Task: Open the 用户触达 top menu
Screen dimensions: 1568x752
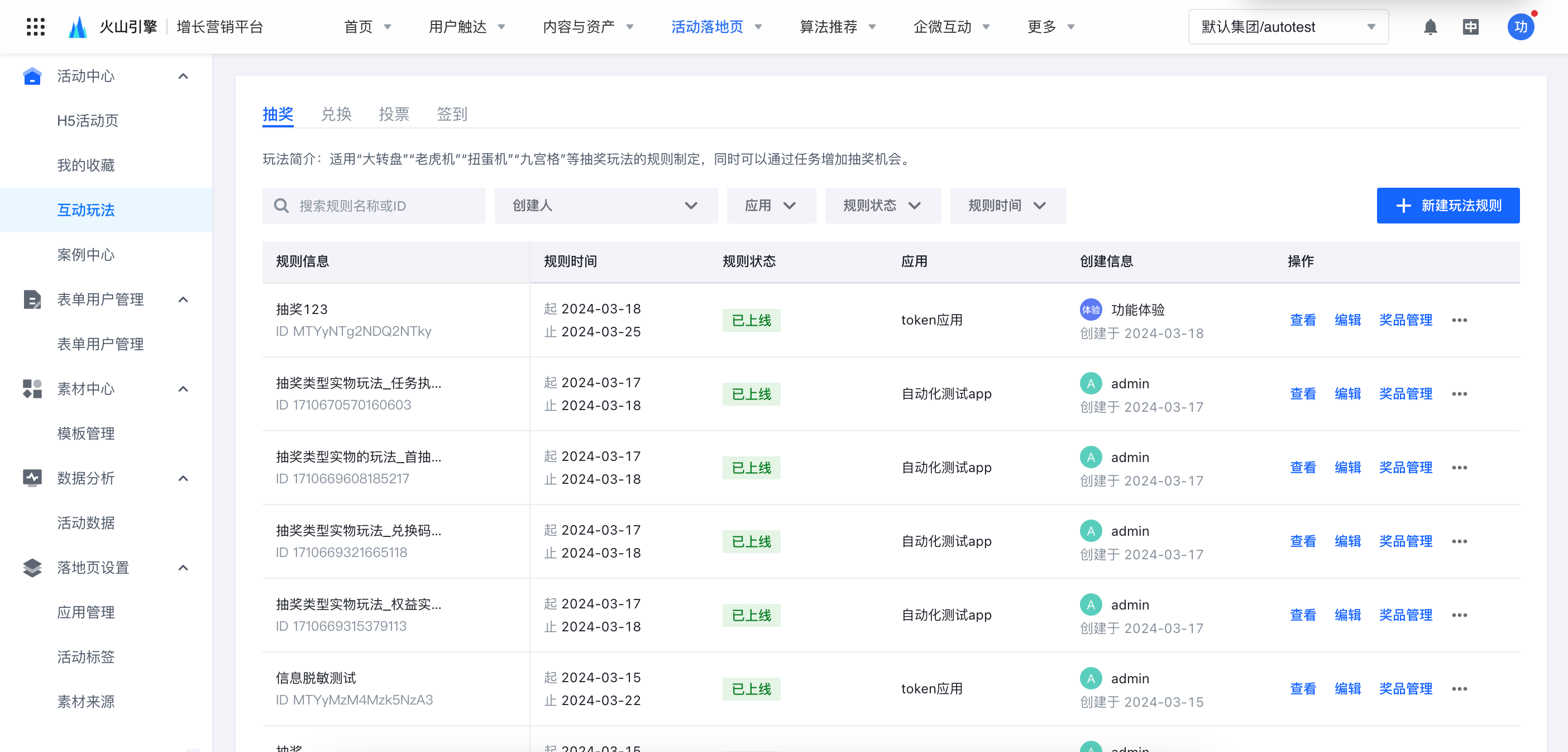Action: coord(467,27)
